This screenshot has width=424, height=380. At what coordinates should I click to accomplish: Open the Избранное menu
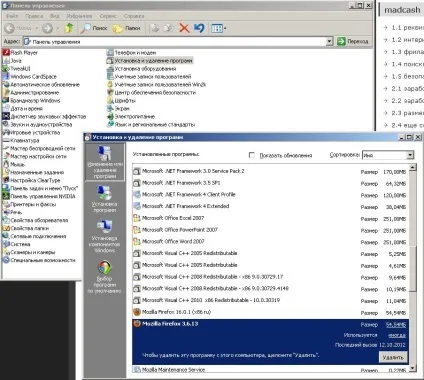pos(79,16)
